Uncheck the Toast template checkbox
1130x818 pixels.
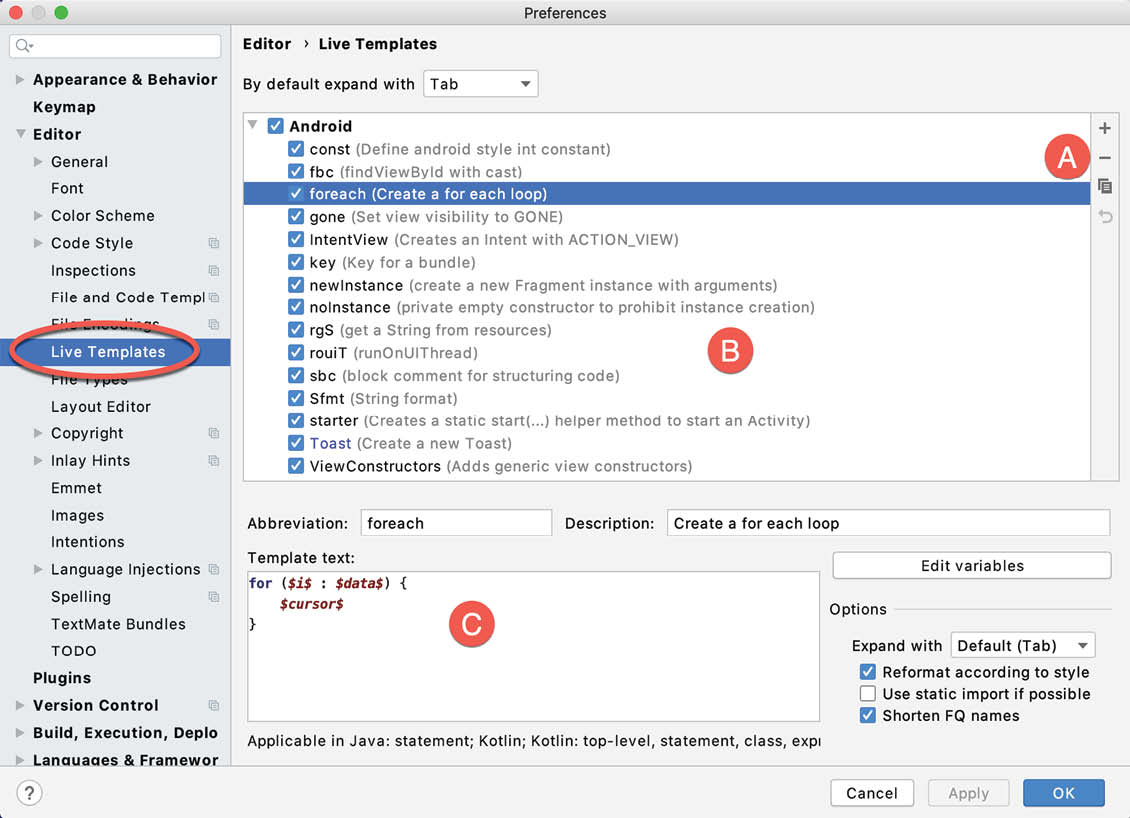coord(296,443)
